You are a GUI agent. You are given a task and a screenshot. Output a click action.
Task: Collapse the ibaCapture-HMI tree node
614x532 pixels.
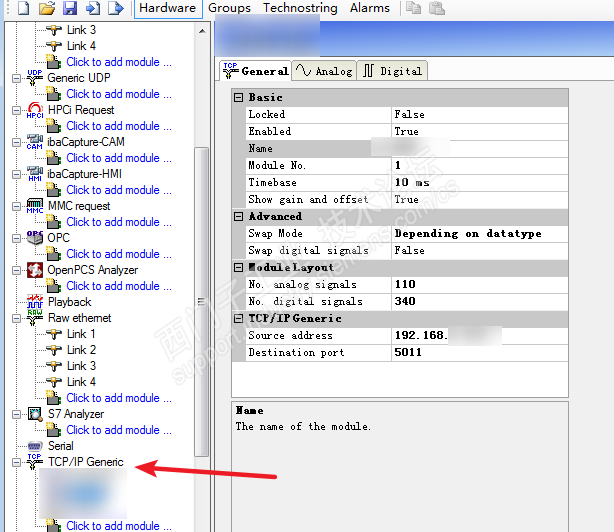point(16,175)
